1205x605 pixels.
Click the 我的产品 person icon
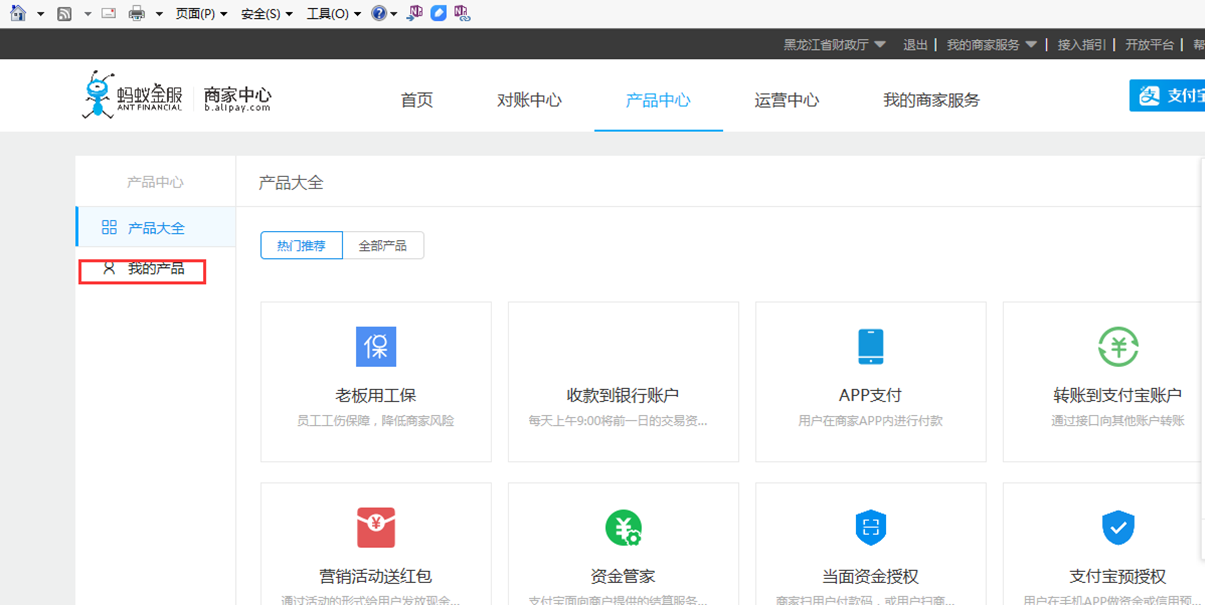(x=109, y=268)
